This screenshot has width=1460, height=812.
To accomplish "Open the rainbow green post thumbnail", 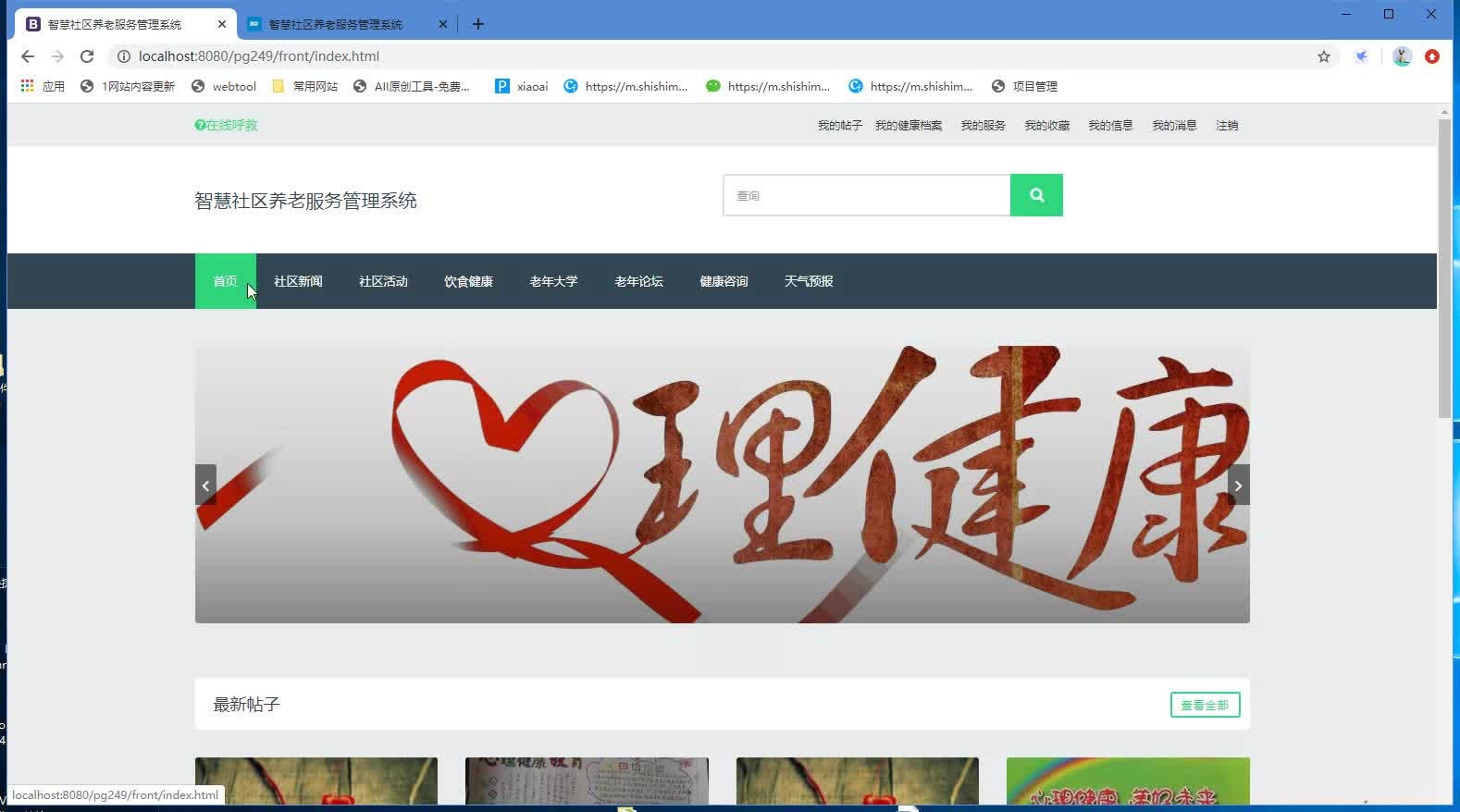I will pyautogui.click(x=1128, y=781).
